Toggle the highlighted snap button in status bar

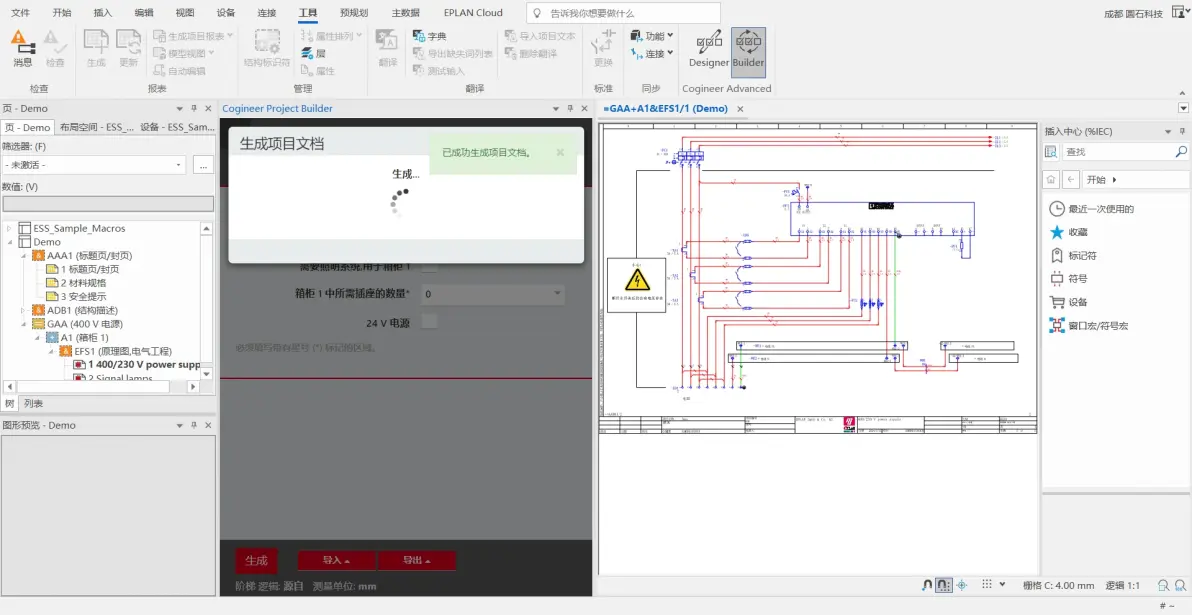(x=943, y=585)
